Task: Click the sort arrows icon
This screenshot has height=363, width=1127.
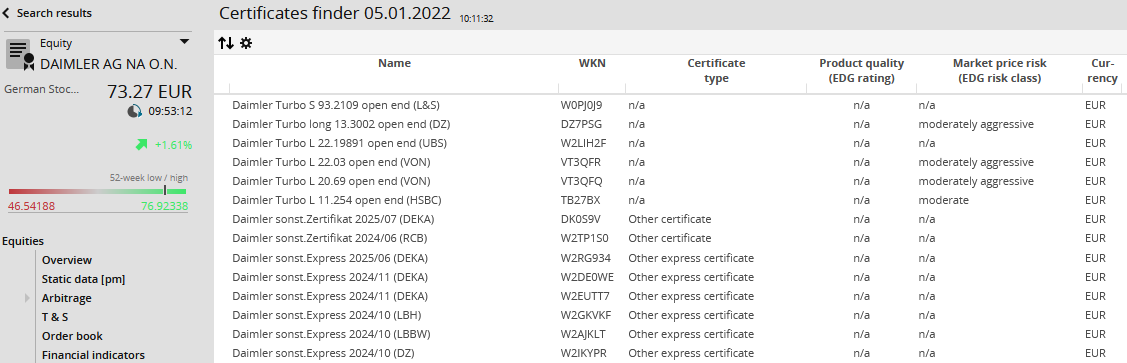Action: point(226,43)
